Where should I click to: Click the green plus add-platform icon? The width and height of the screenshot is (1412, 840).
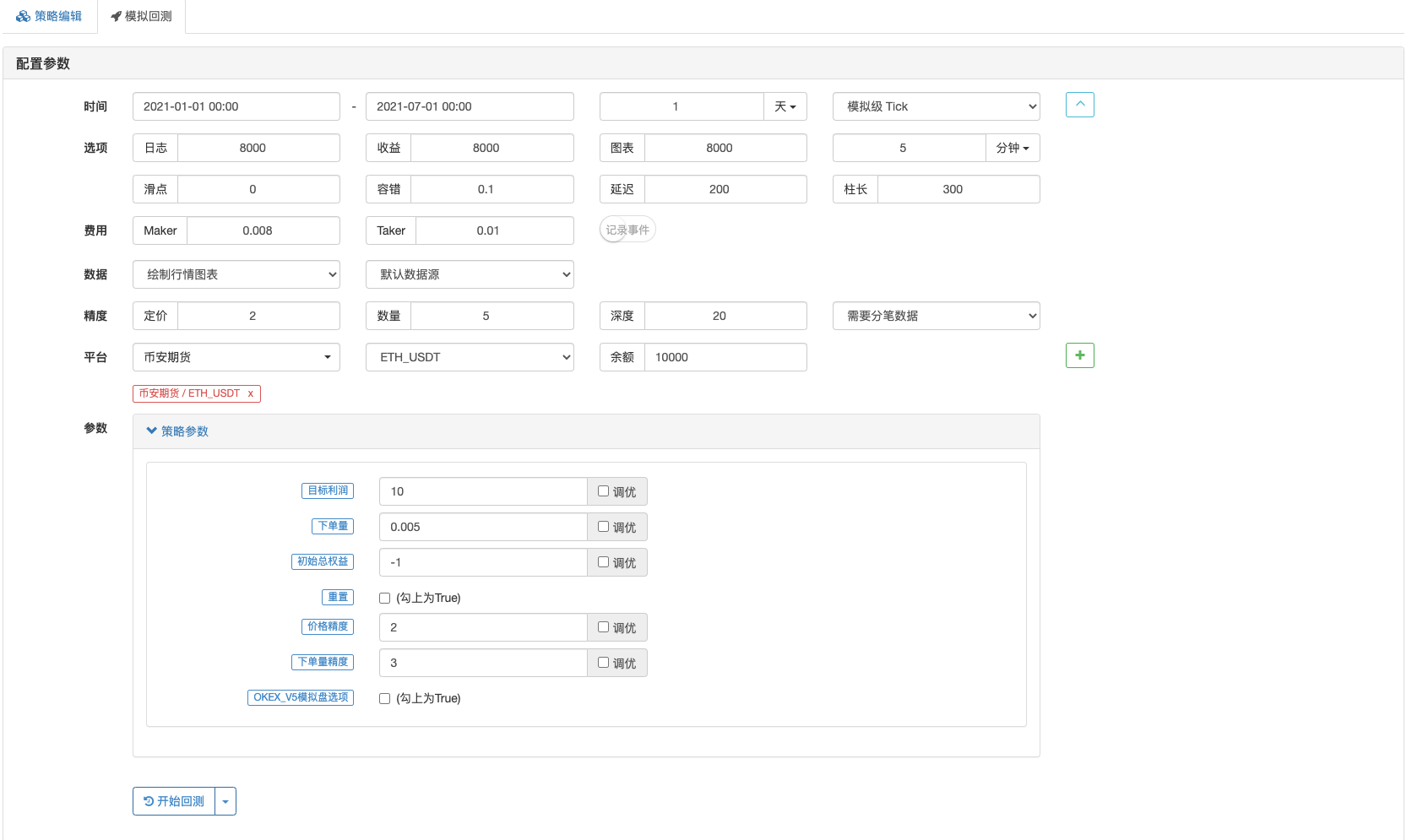tap(1079, 355)
